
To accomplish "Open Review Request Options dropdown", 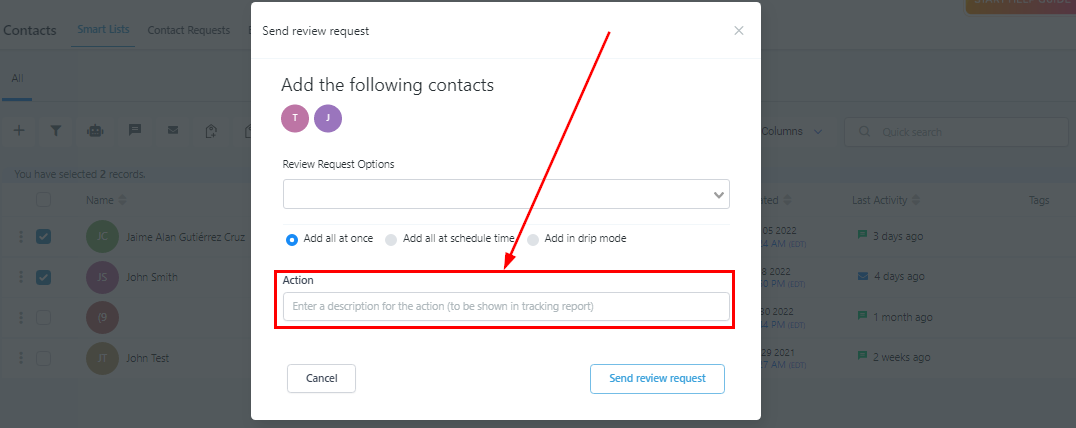I will coord(506,194).
